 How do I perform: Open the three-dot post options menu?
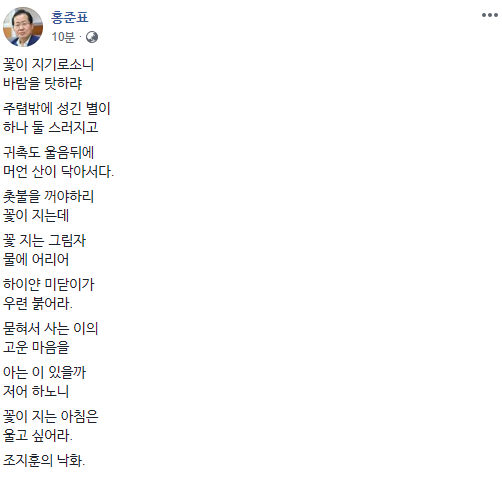[489, 15]
